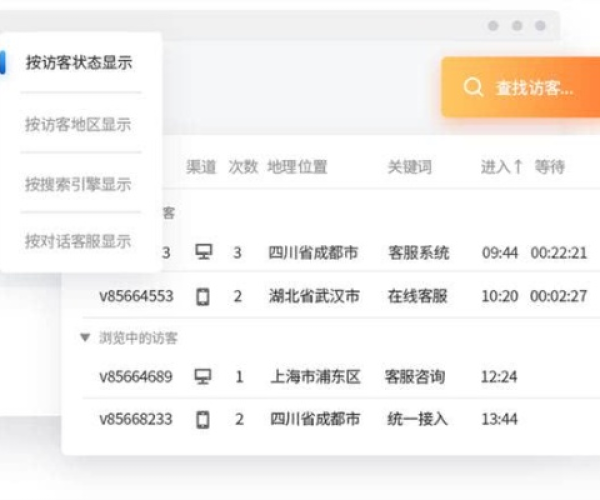Screen dimensions: 600x500
Task: Click keyword 客服咨询
Action: (x=415, y=376)
